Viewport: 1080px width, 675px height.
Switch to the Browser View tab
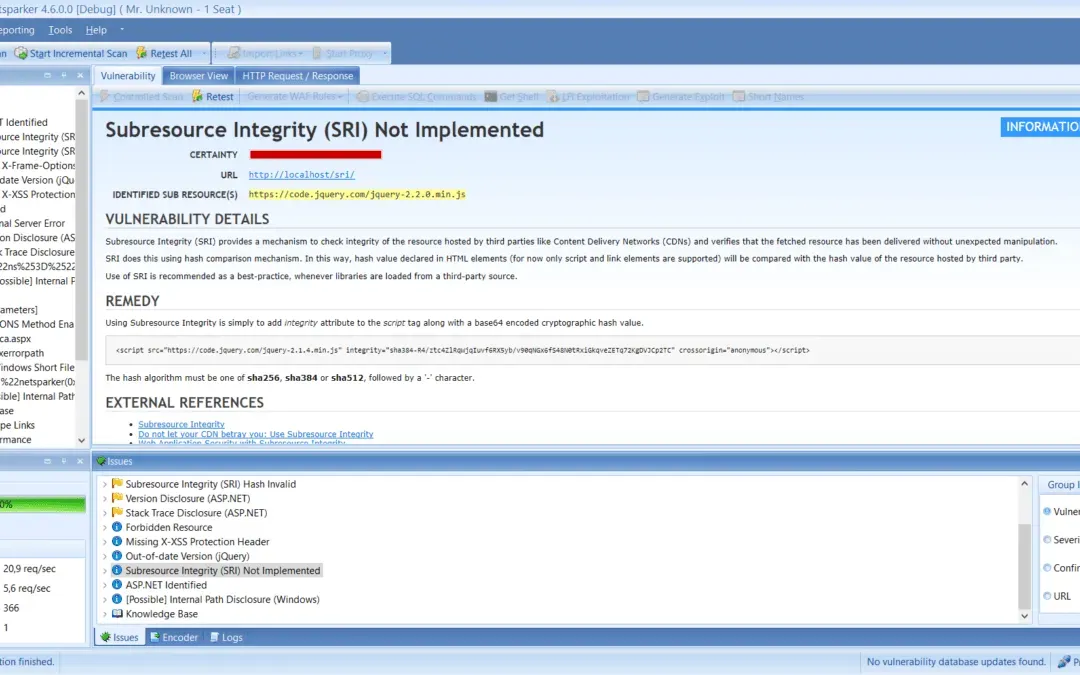[198, 76]
